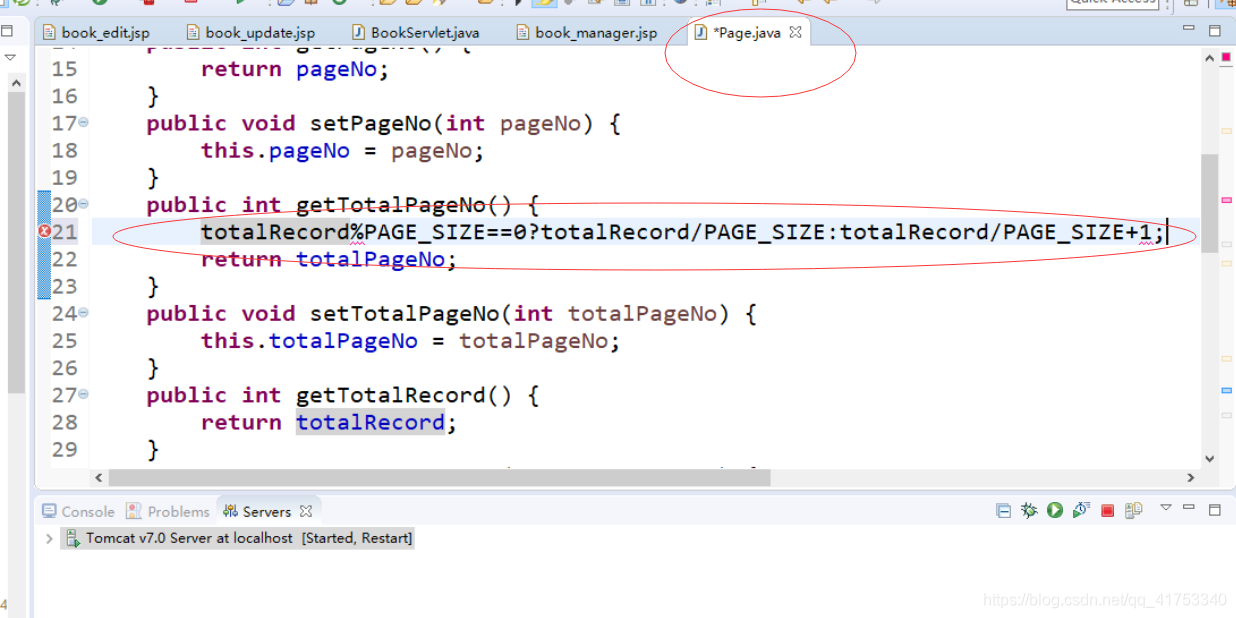Start the server in debug mode
This screenshot has height=618, width=1236.
click(1029, 511)
